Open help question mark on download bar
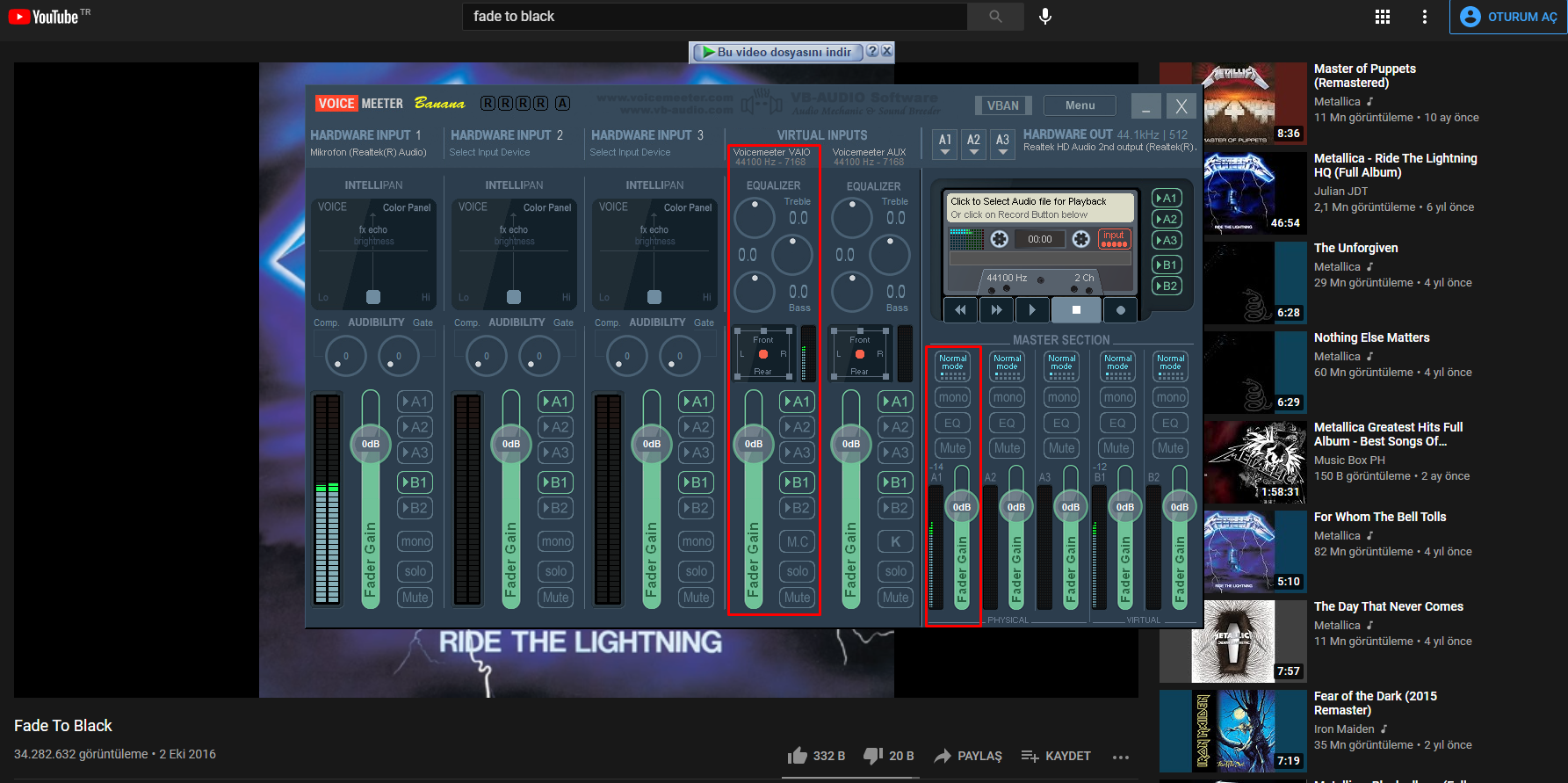 (x=872, y=51)
